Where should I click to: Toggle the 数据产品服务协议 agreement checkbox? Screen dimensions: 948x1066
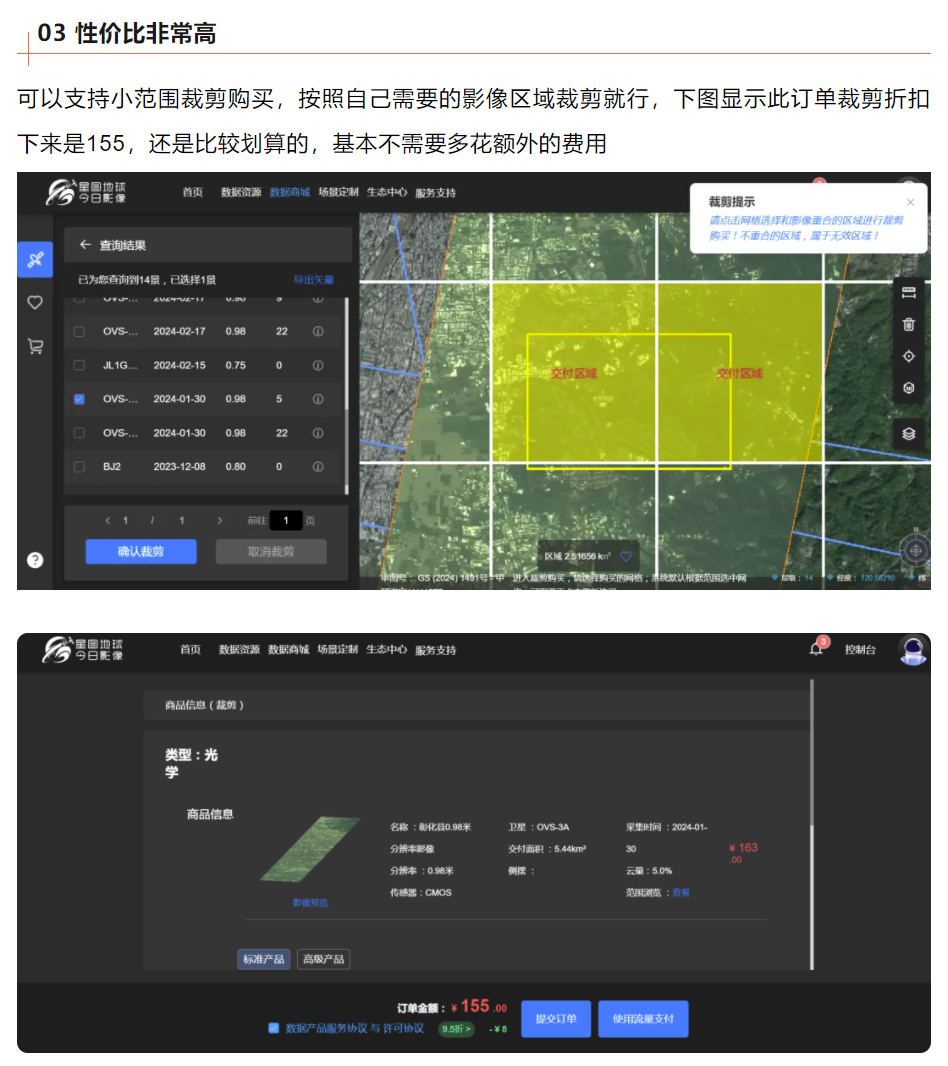(x=274, y=1028)
